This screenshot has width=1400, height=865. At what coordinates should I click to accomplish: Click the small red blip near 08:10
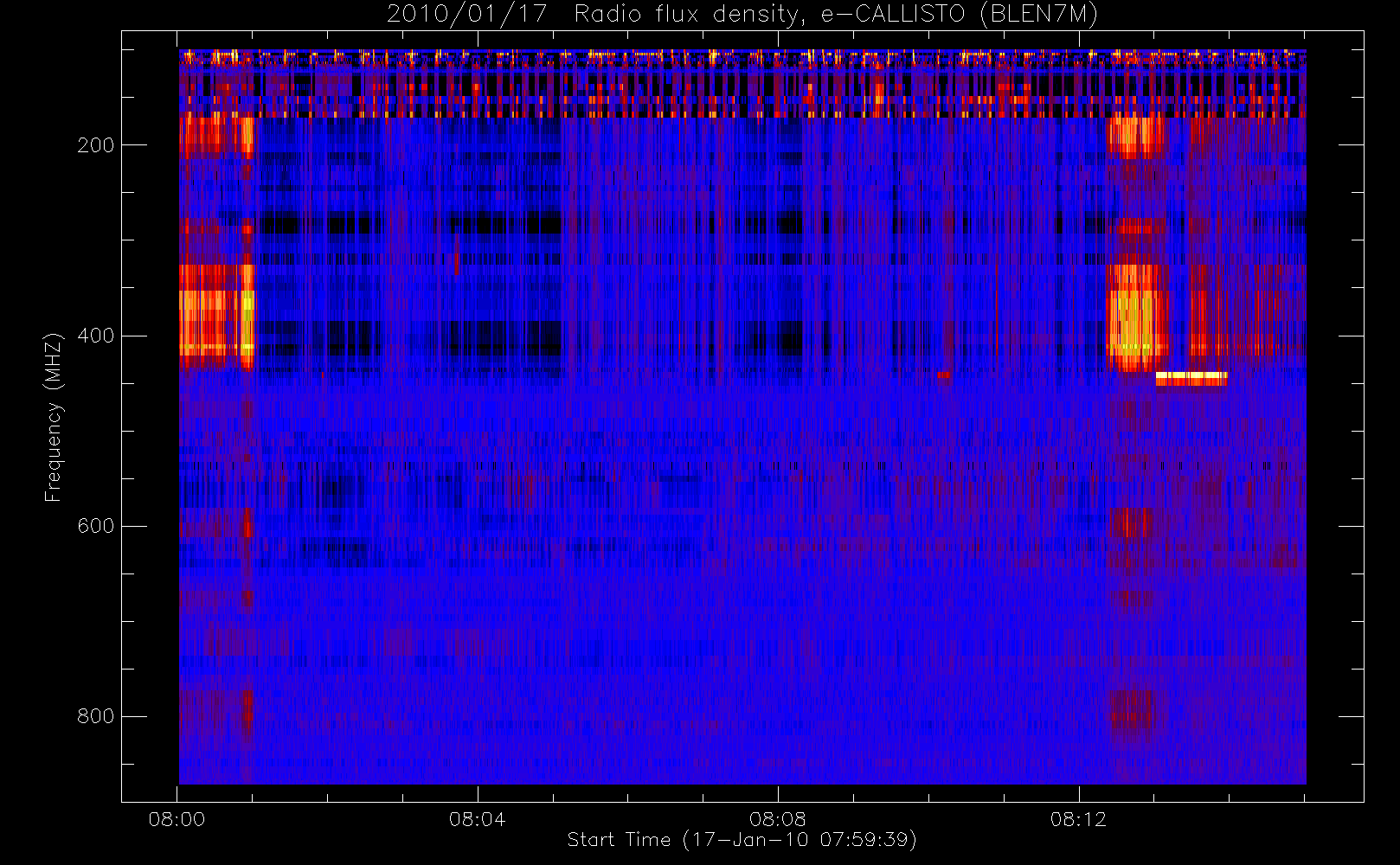point(943,375)
